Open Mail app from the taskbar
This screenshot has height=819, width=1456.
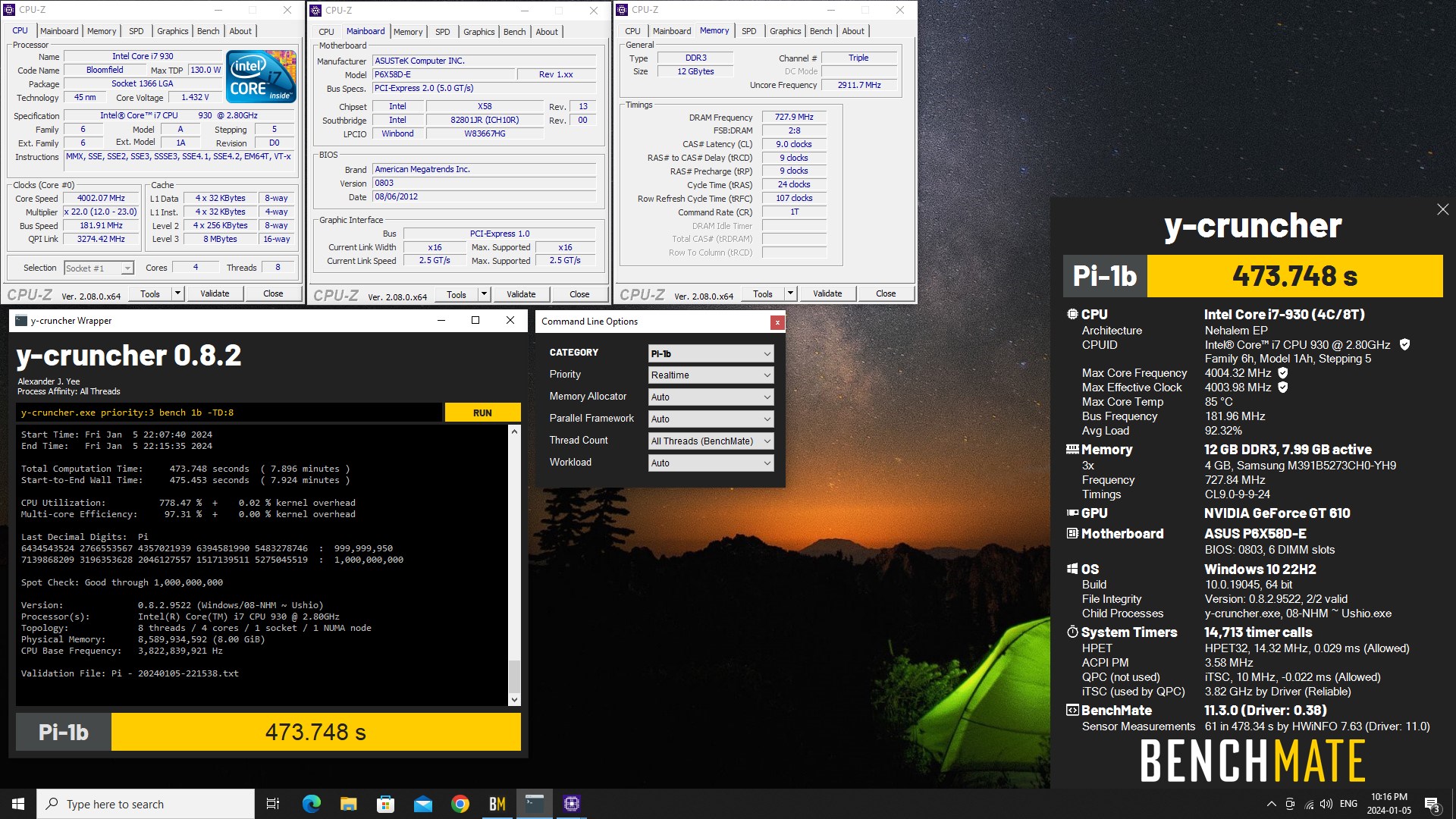[x=422, y=804]
